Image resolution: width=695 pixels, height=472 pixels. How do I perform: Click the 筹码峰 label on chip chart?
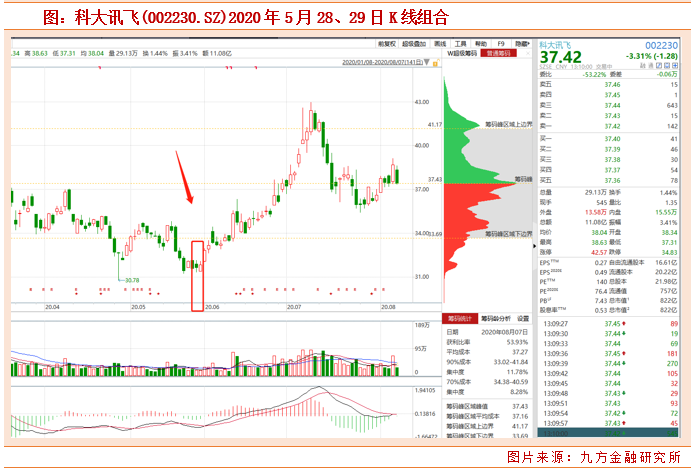(523, 179)
